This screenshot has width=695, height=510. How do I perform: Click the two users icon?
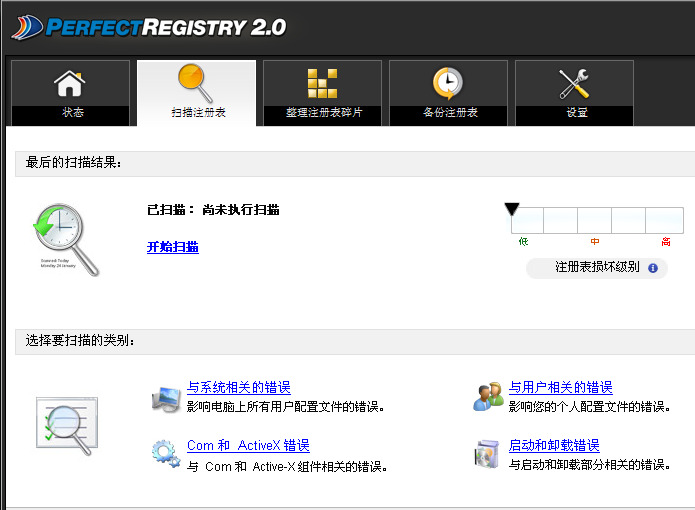[488, 397]
